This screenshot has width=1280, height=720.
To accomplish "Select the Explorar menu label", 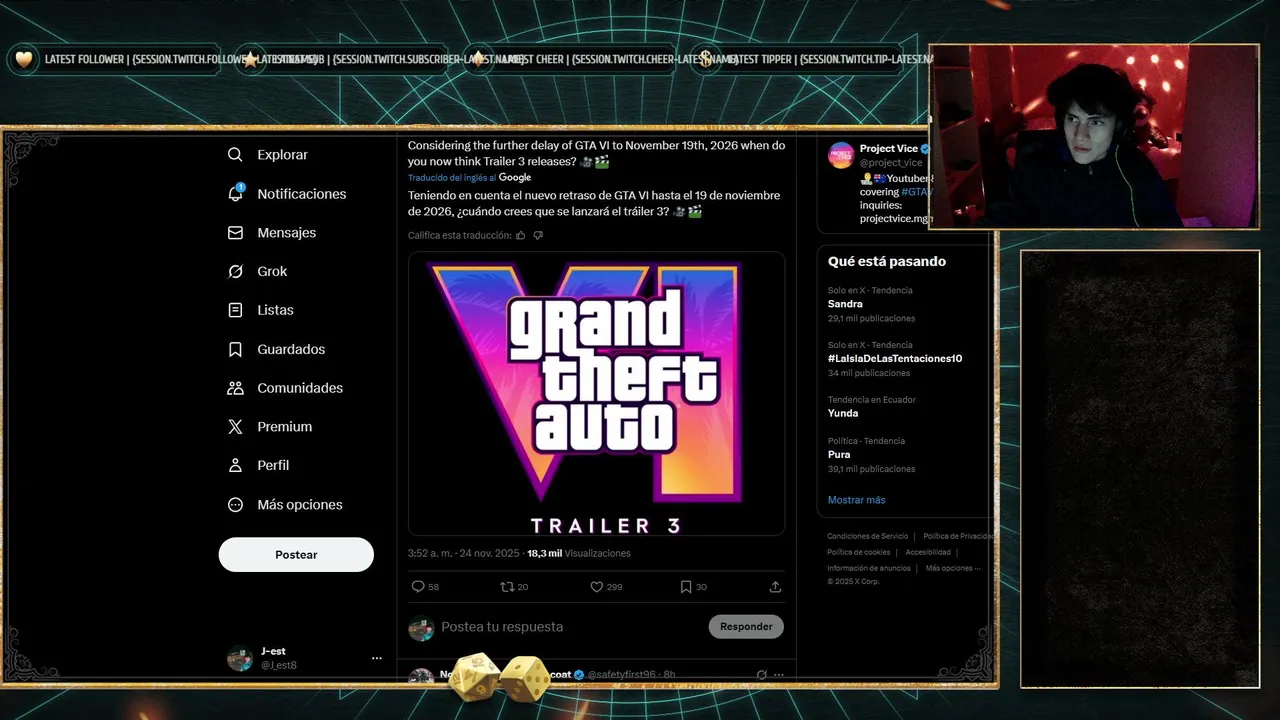I will pos(282,155).
